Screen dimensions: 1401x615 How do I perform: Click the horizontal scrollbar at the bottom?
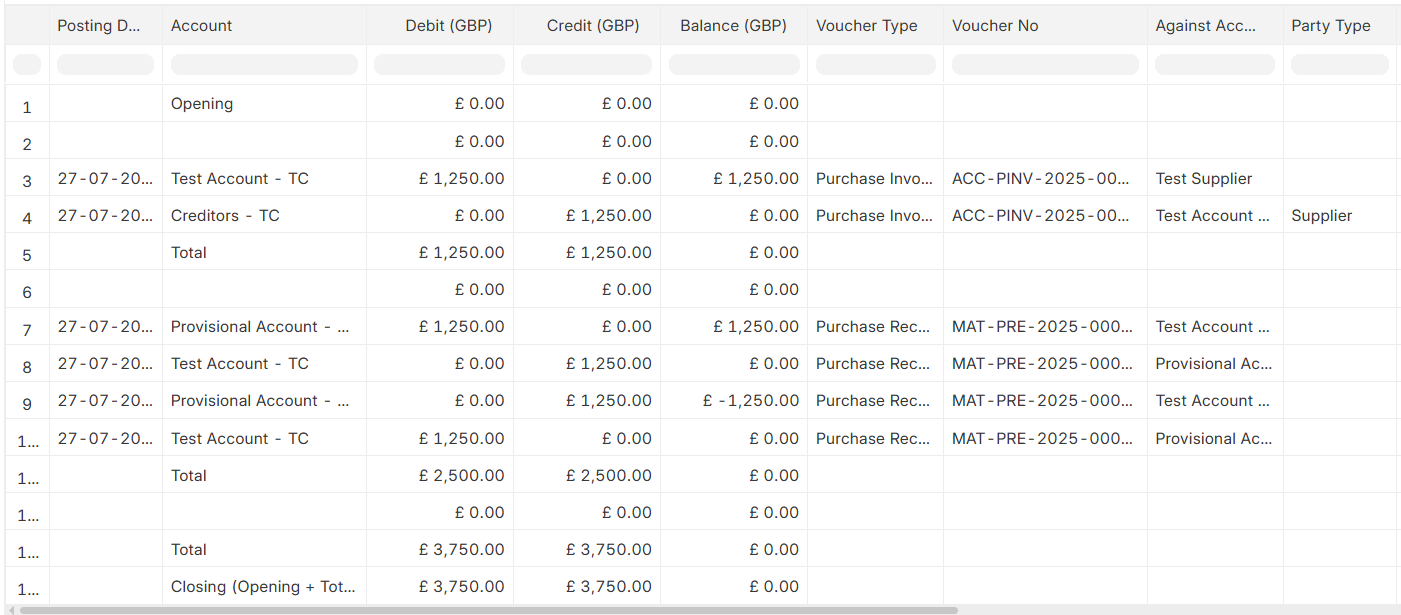coord(488,610)
